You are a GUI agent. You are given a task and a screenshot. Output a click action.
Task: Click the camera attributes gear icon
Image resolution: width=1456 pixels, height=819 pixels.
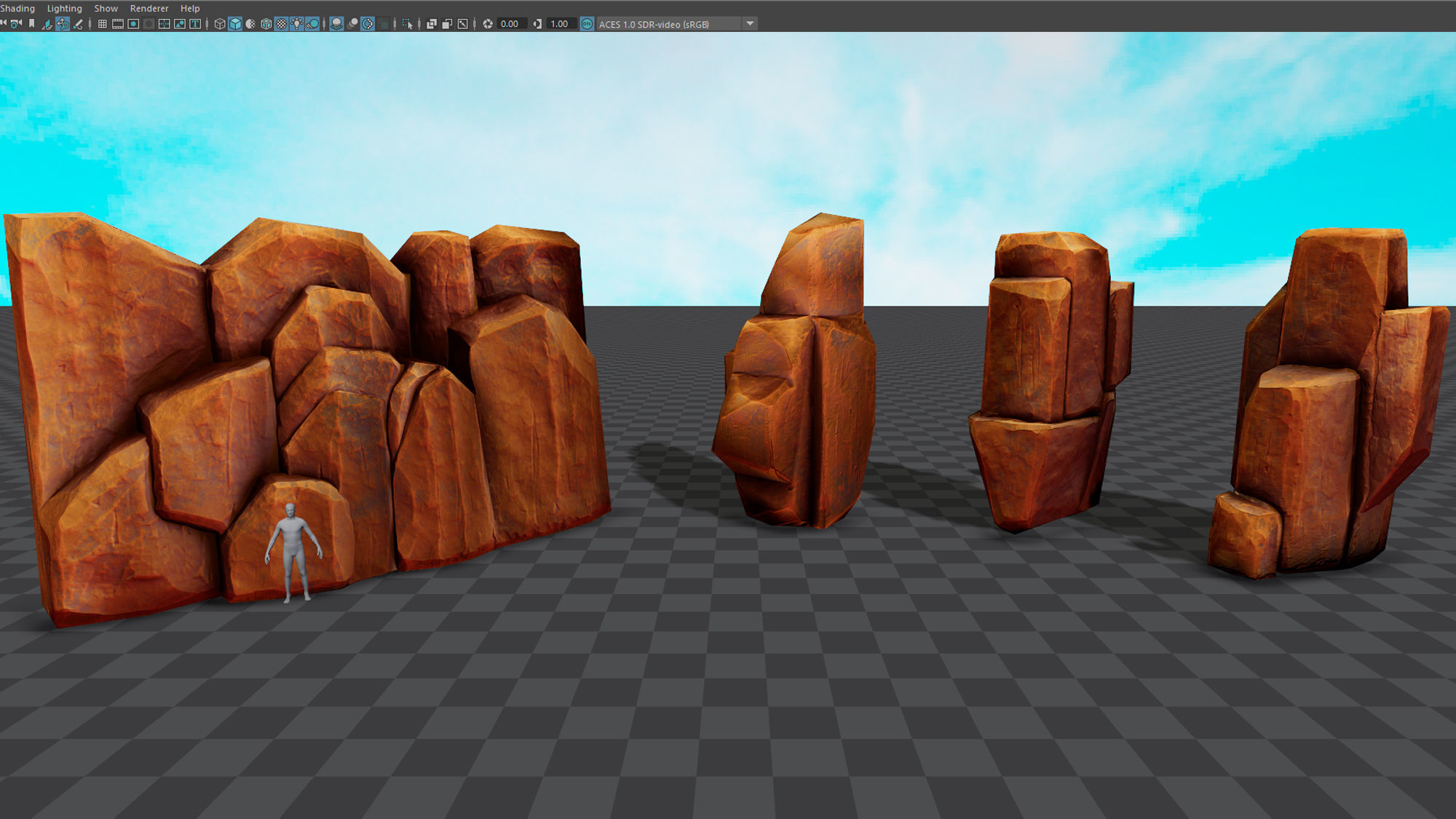click(x=15, y=24)
